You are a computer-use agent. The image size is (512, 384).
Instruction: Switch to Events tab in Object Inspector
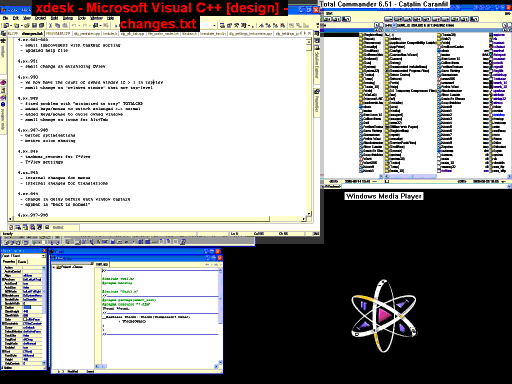tap(22, 262)
